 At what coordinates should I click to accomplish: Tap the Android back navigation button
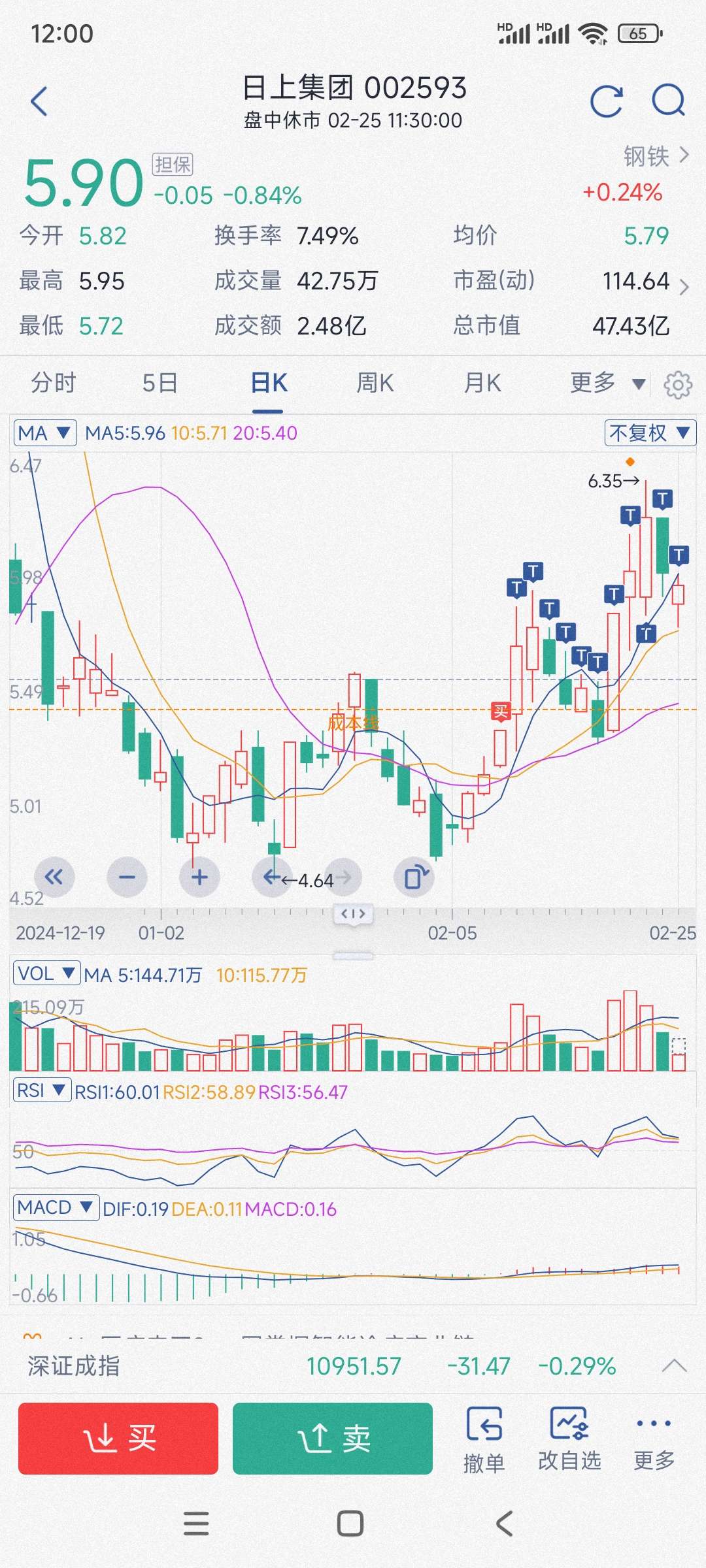pyautogui.click(x=504, y=1524)
